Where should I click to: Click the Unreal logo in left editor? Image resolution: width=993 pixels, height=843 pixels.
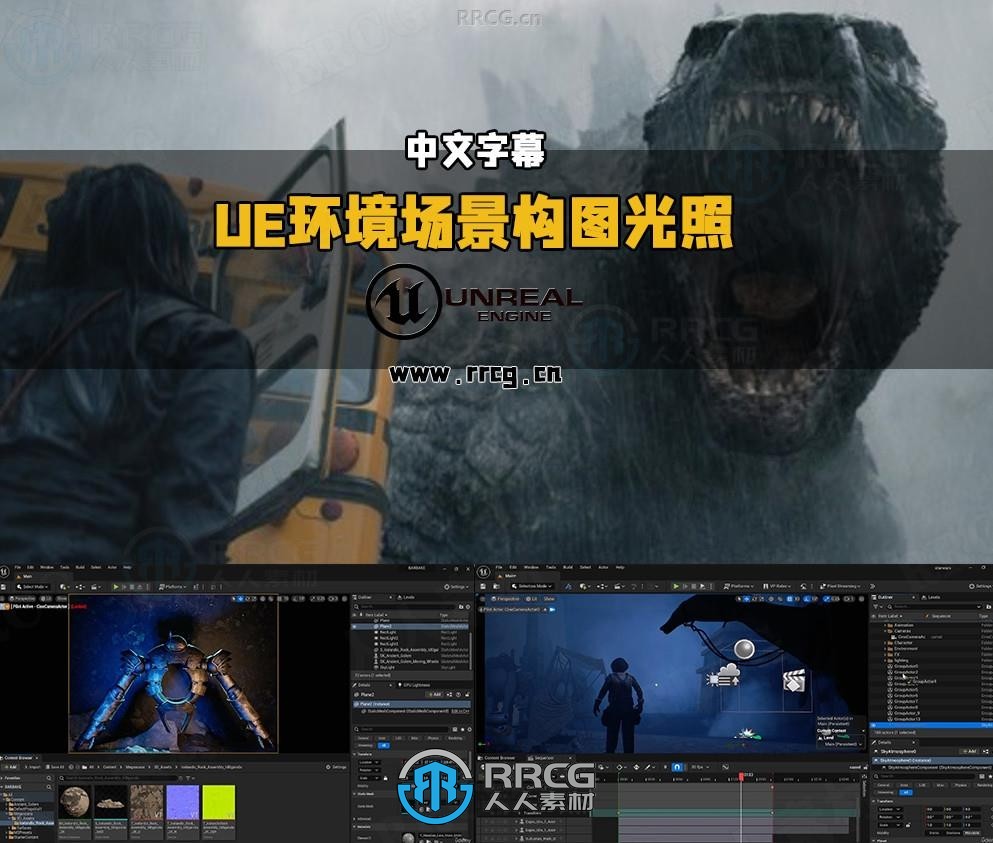(x=4, y=573)
